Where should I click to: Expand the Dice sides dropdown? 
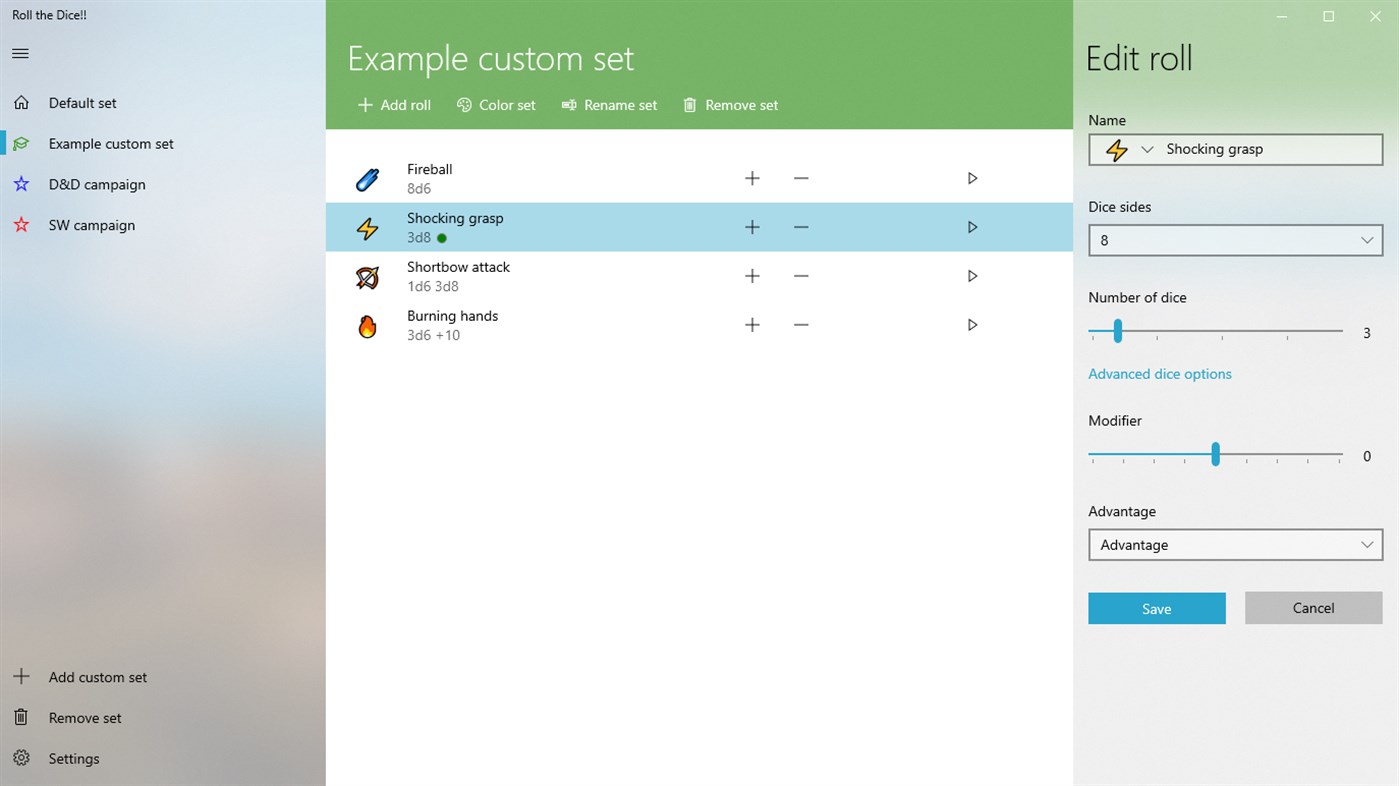(x=1235, y=241)
